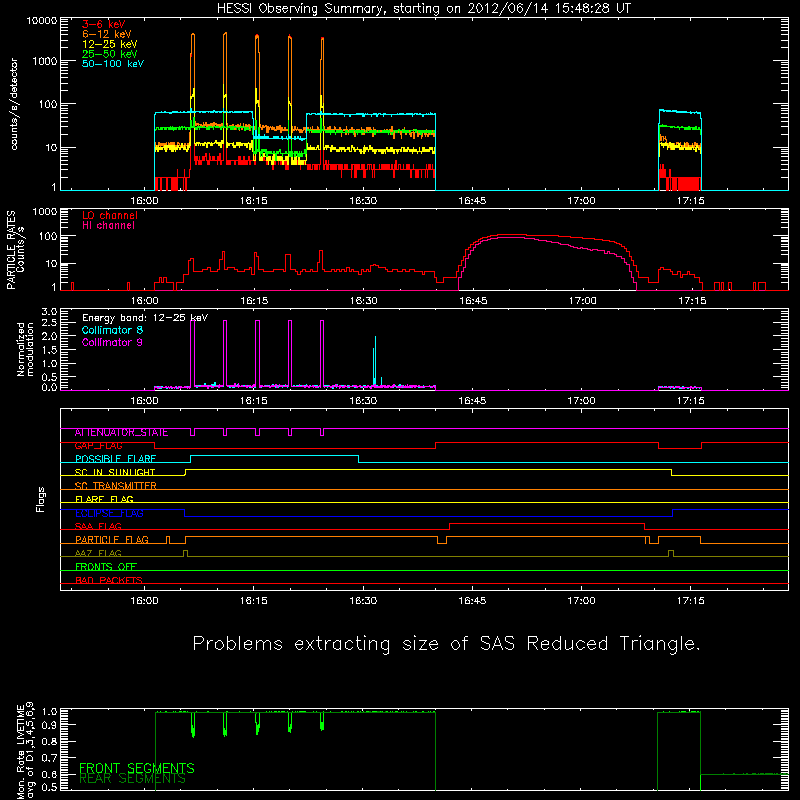The image size is (800, 800).
Task: Click the AA7_FLAG label
Action: [x=98, y=553]
